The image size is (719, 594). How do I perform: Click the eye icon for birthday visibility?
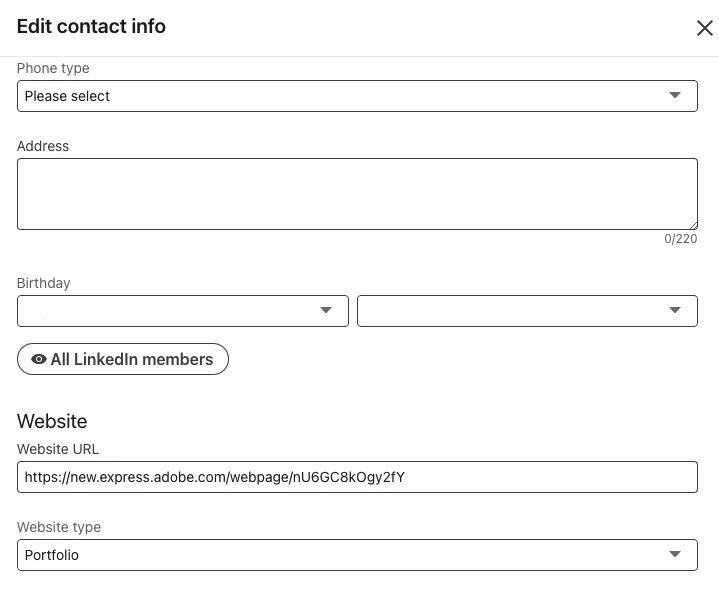39,359
